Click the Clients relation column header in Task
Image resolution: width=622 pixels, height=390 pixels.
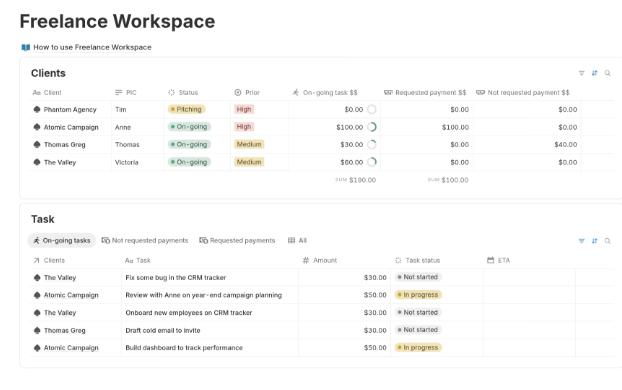coord(49,260)
